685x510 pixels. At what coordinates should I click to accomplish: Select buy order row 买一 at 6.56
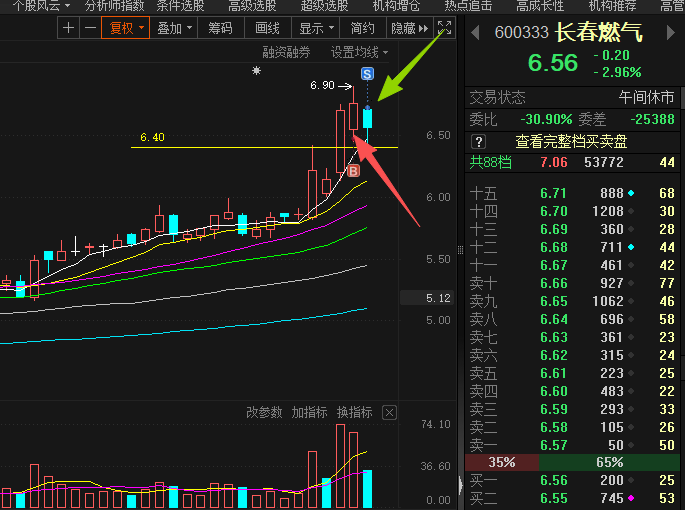pyautogui.click(x=572, y=480)
